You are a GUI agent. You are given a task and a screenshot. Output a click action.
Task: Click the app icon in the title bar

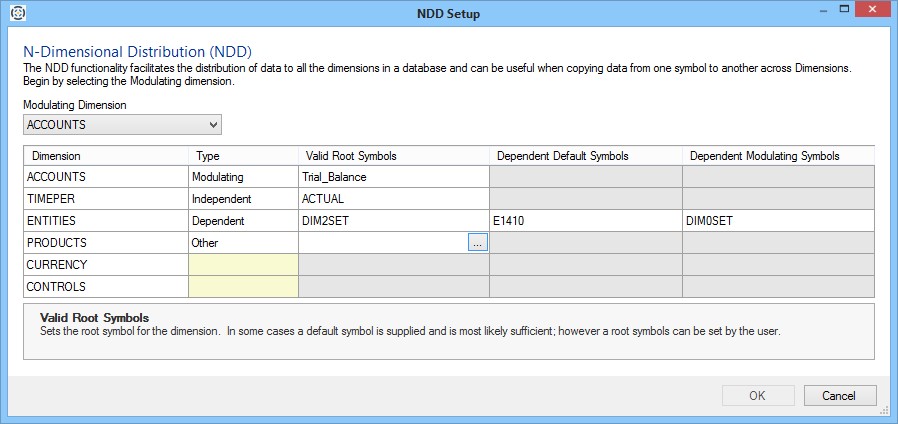[17, 14]
